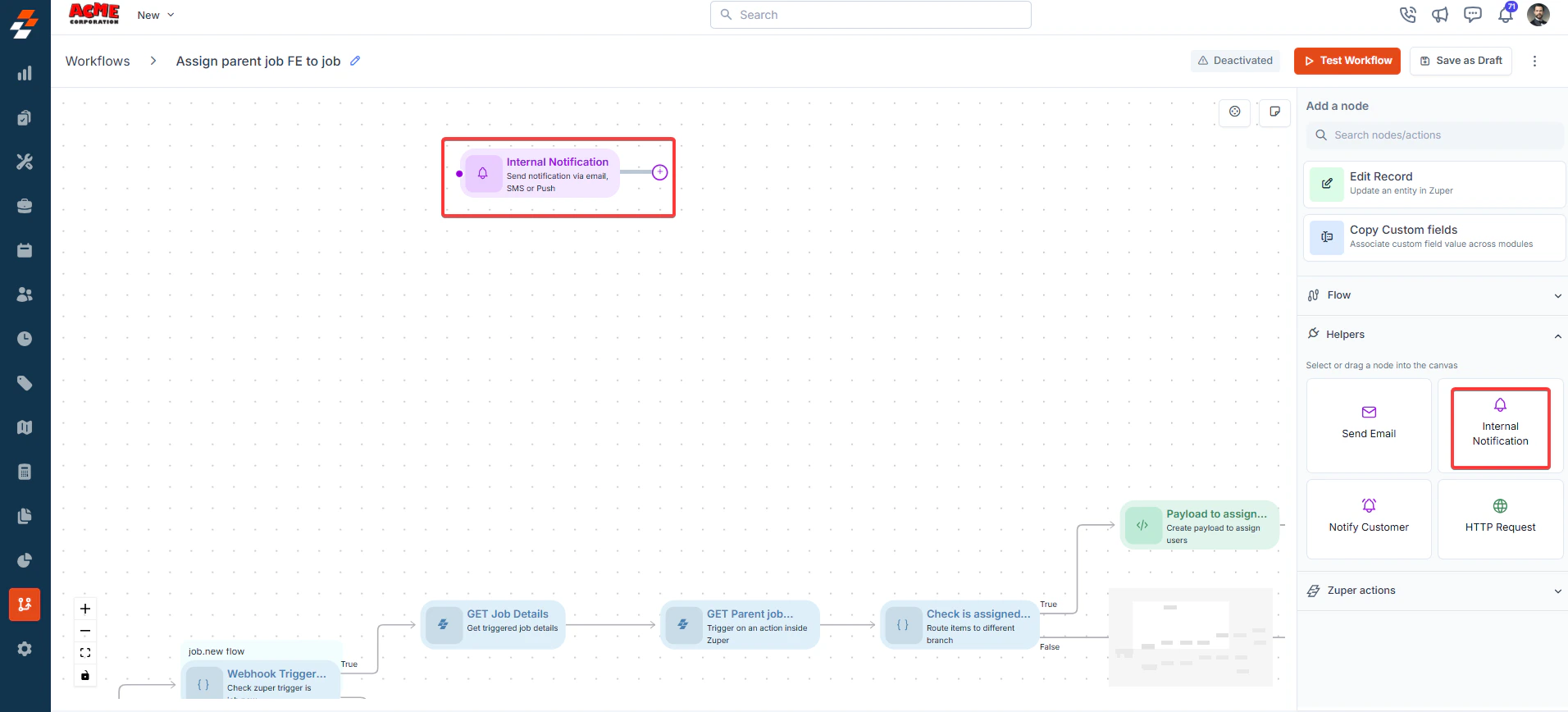This screenshot has height=712, width=1568.
Task: Click the Test Workflow button
Action: tap(1347, 61)
